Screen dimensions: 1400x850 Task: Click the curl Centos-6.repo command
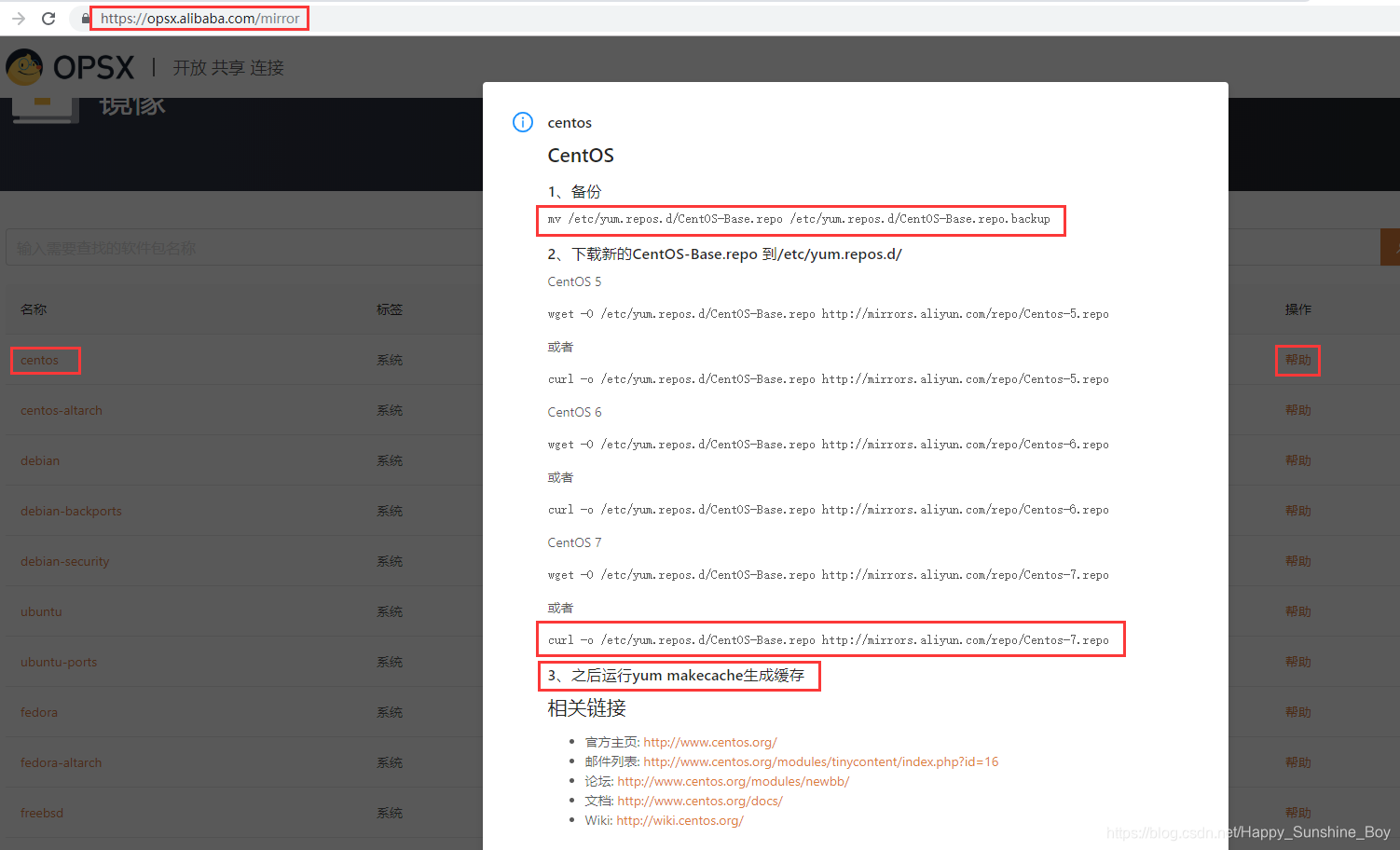(x=829, y=510)
